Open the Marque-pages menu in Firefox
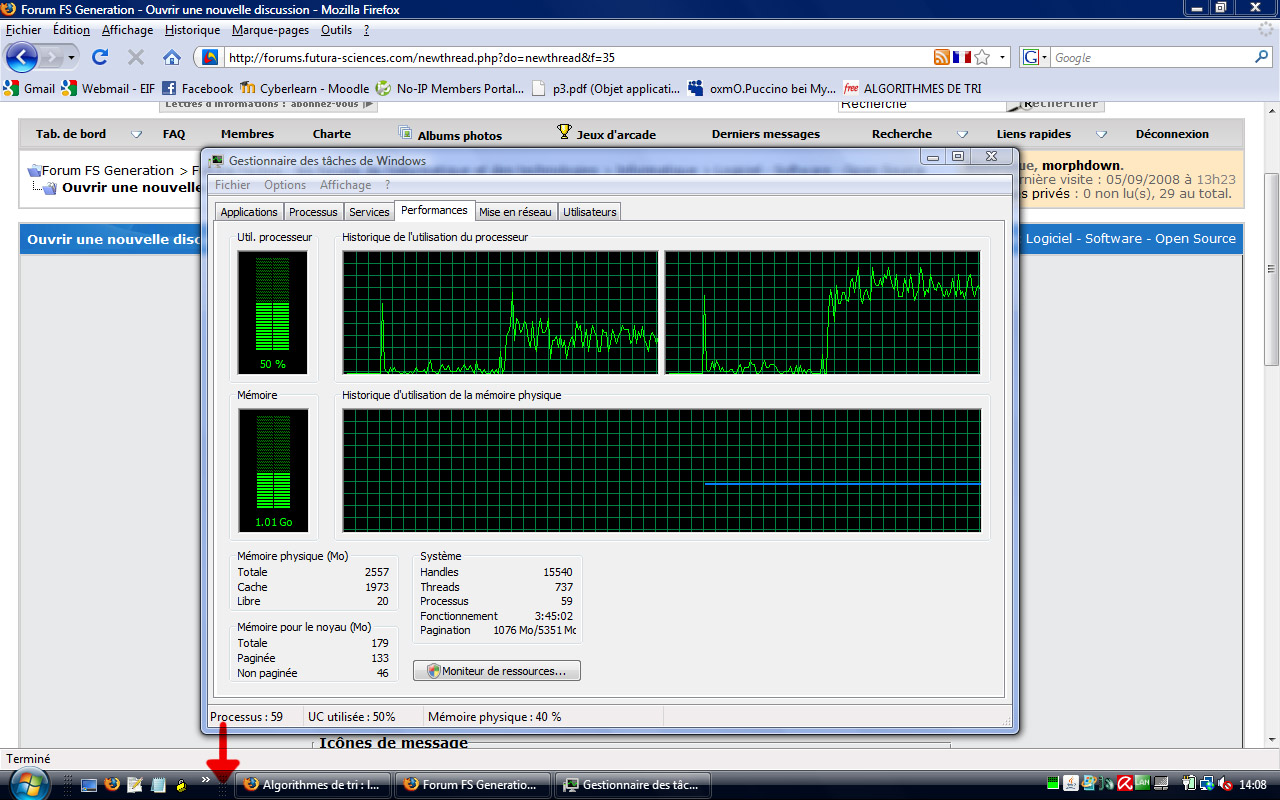Image resolution: width=1280 pixels, height=800 pixels. click(x=270, y=30)
